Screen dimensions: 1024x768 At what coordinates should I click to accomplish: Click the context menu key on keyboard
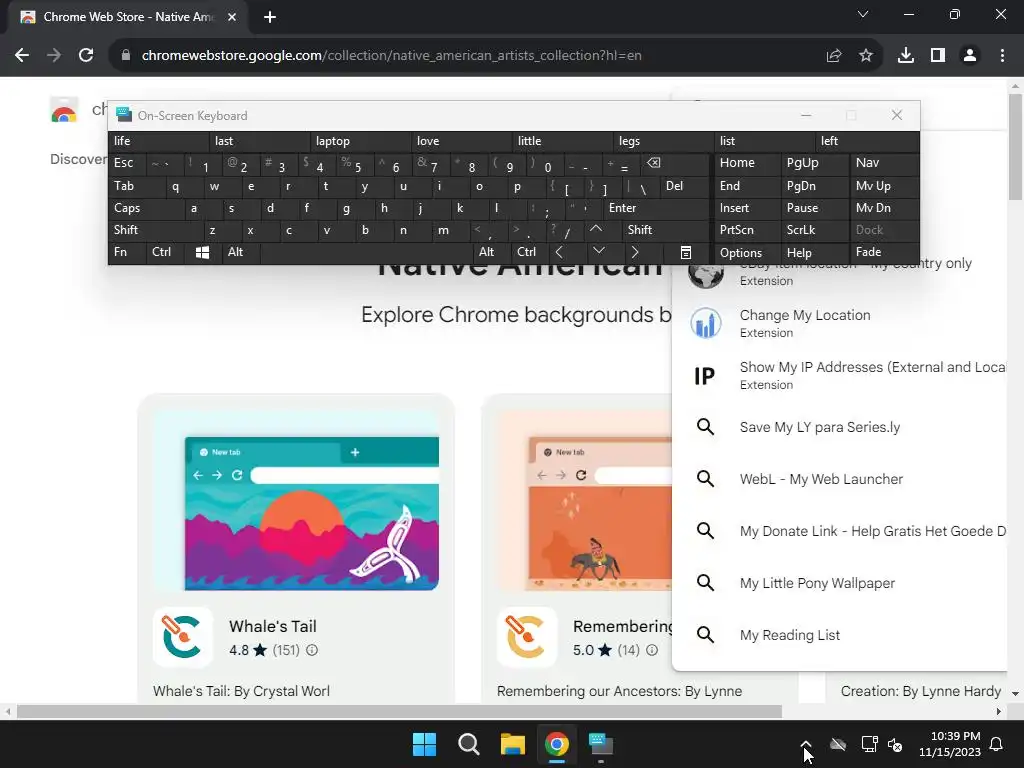(686, 252)
